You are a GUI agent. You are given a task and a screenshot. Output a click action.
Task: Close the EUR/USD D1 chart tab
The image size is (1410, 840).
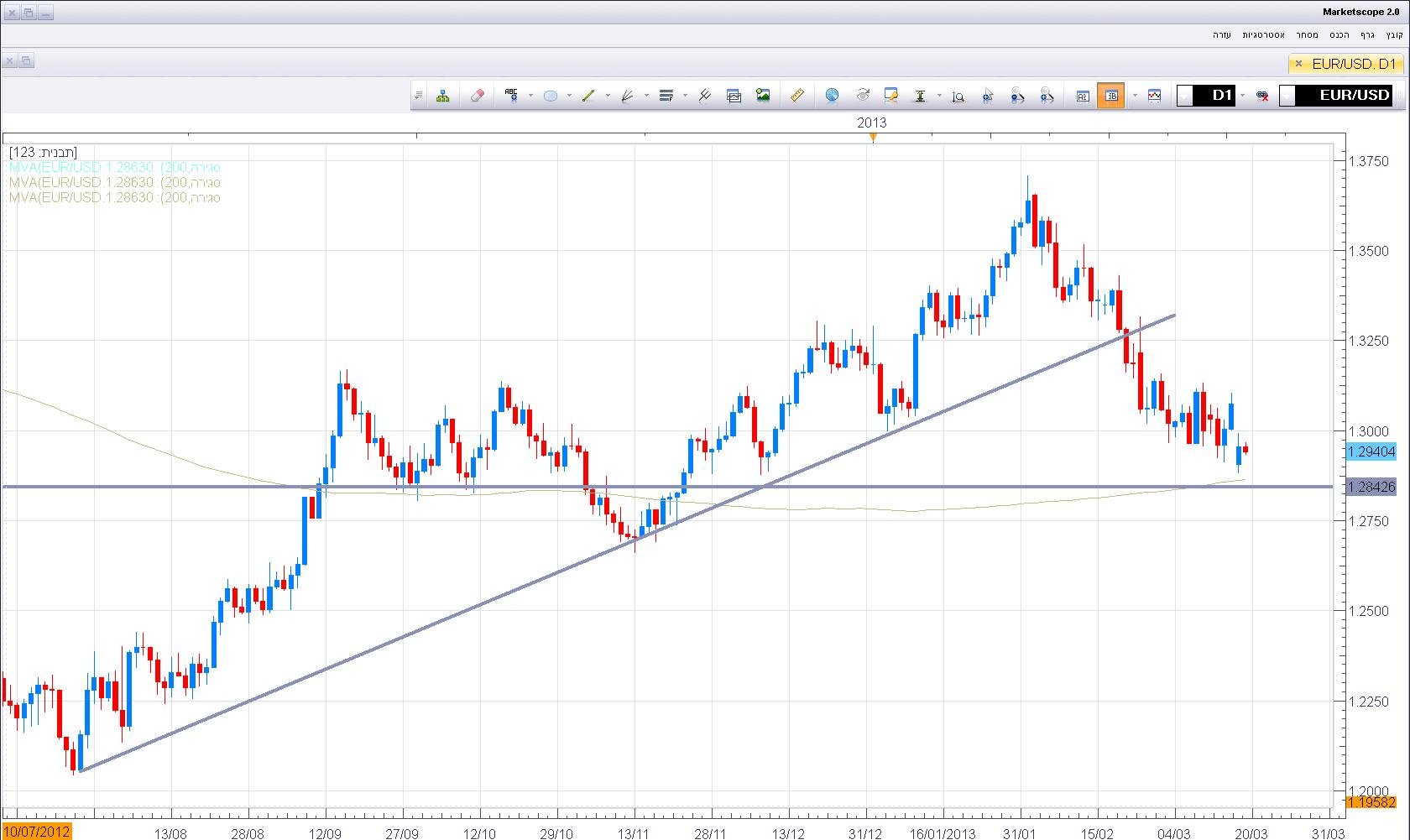pos(1298,64)
